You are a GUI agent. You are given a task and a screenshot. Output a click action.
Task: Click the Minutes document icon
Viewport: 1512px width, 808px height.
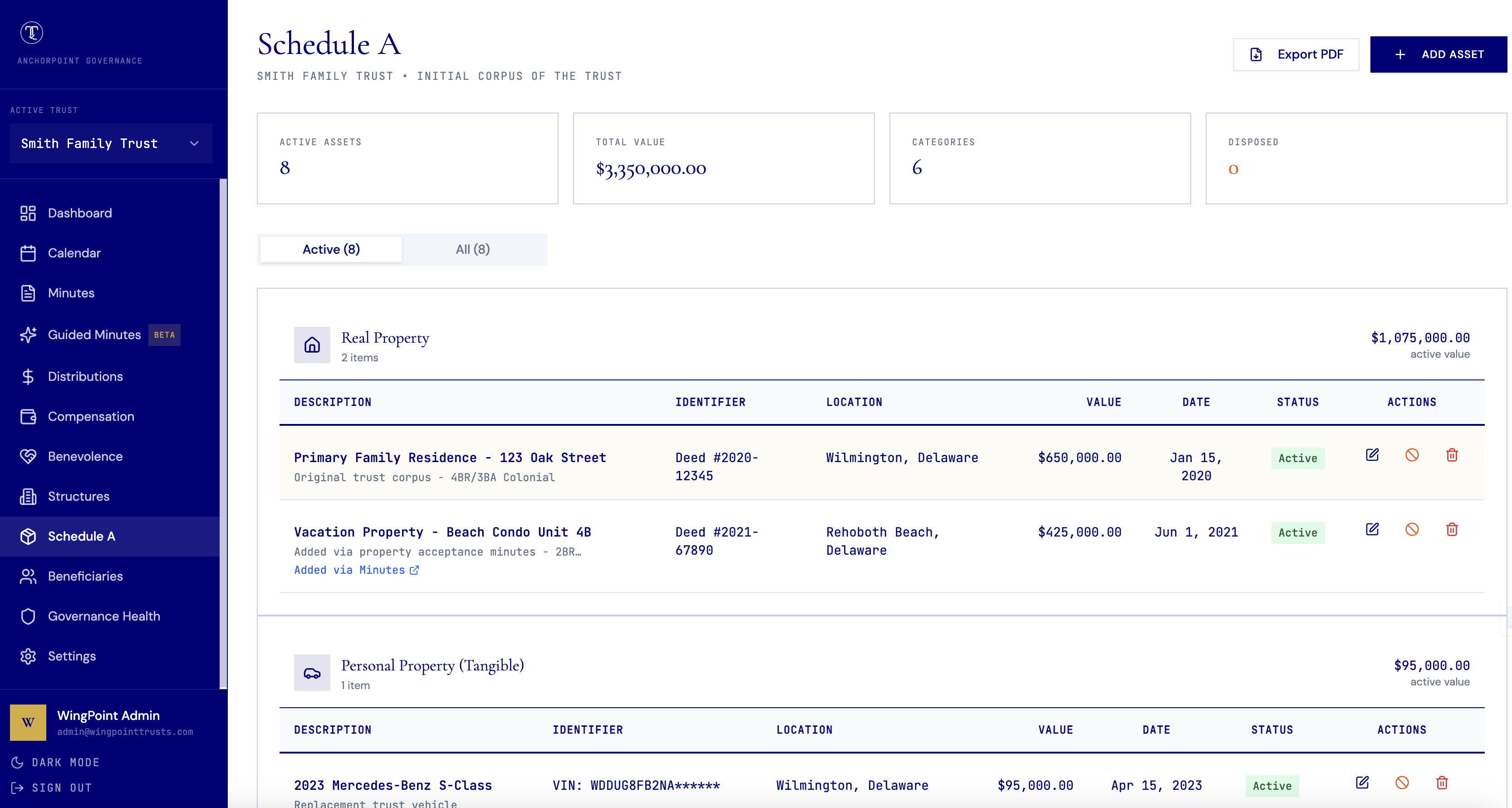[x=28, y=293]
